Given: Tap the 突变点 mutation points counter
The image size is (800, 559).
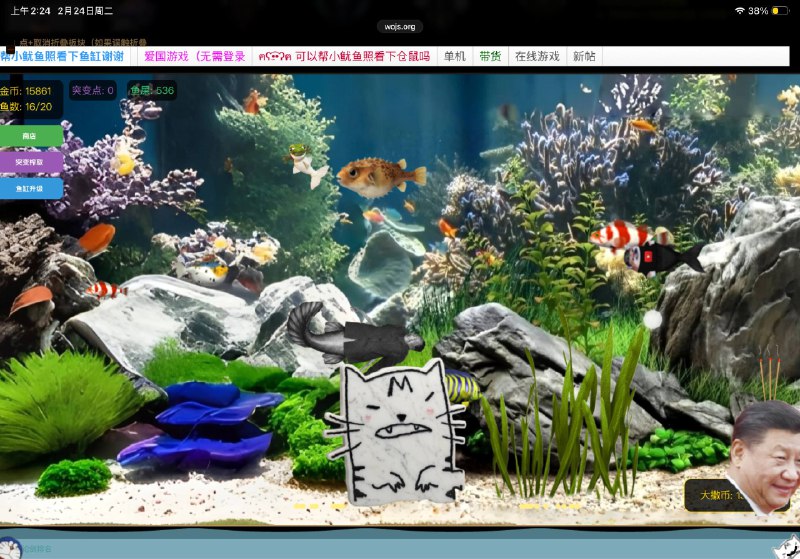Looking at the screenshot, I should (92, 91).
